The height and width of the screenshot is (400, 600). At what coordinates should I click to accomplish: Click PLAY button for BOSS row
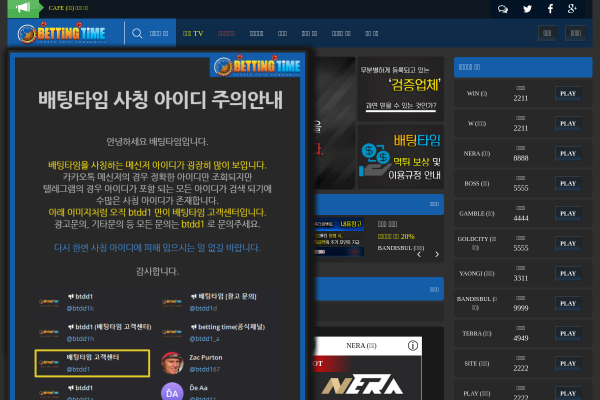[568, 183]
